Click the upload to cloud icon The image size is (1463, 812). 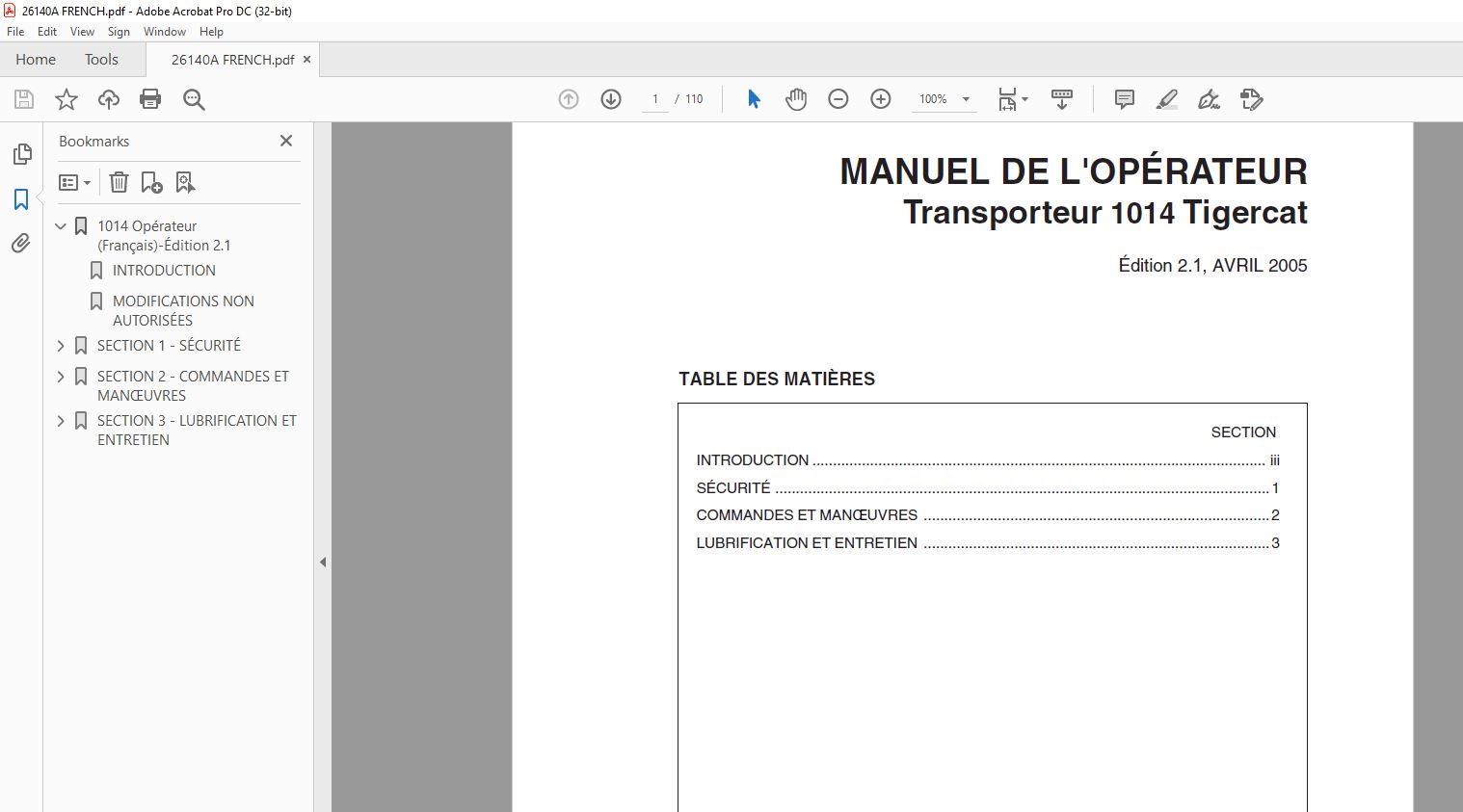click(x=109, y=99)
